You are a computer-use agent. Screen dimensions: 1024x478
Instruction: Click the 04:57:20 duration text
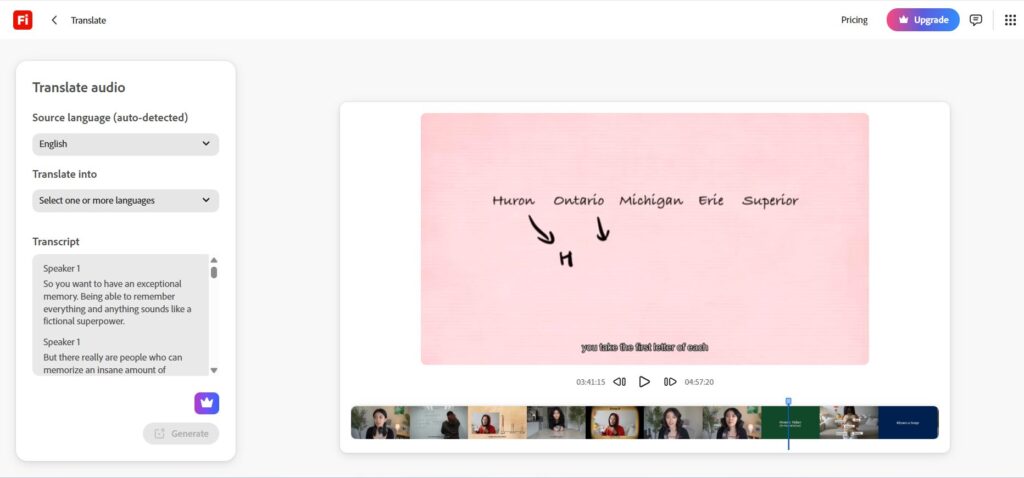point(699,382)
